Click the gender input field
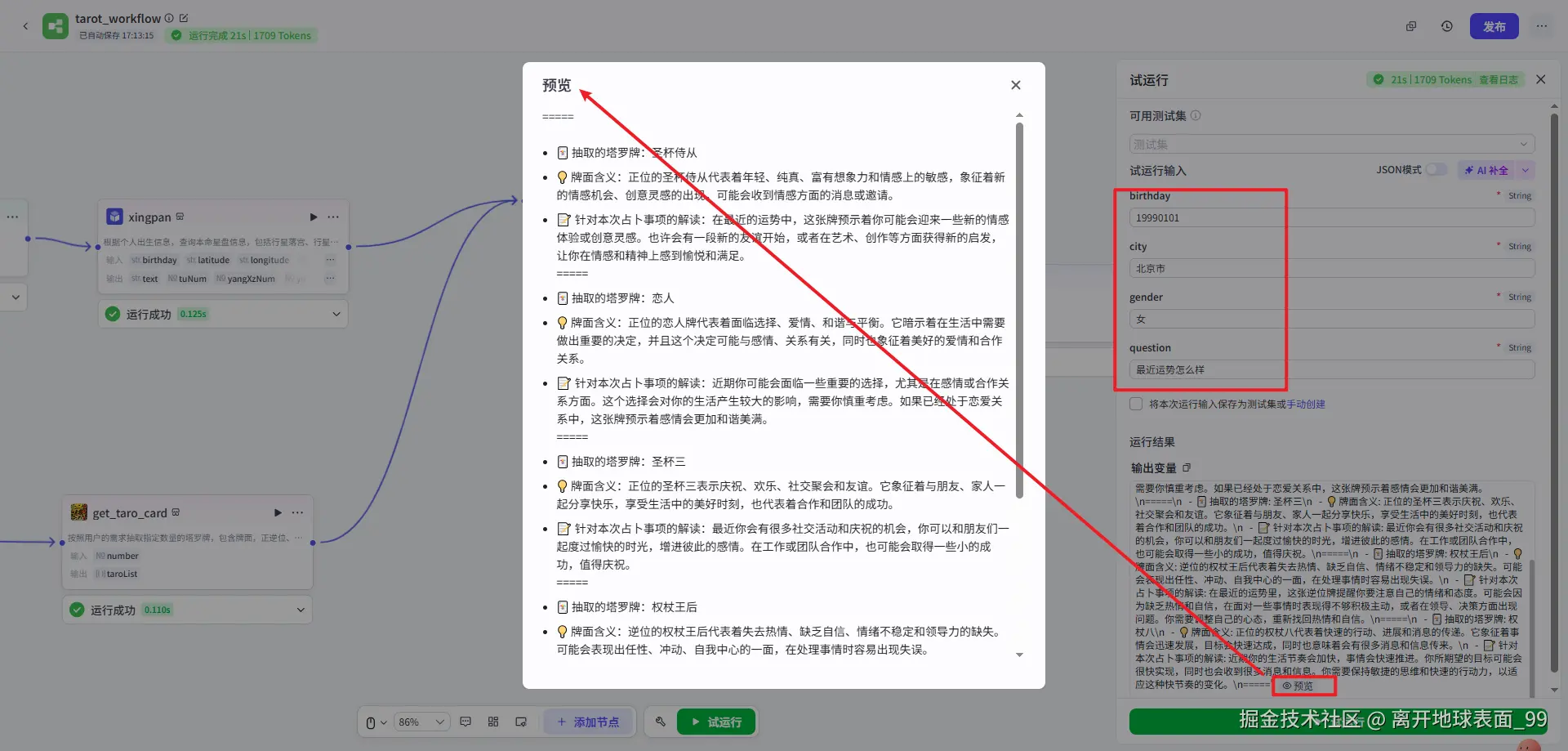 click(x=1331, y=319)
